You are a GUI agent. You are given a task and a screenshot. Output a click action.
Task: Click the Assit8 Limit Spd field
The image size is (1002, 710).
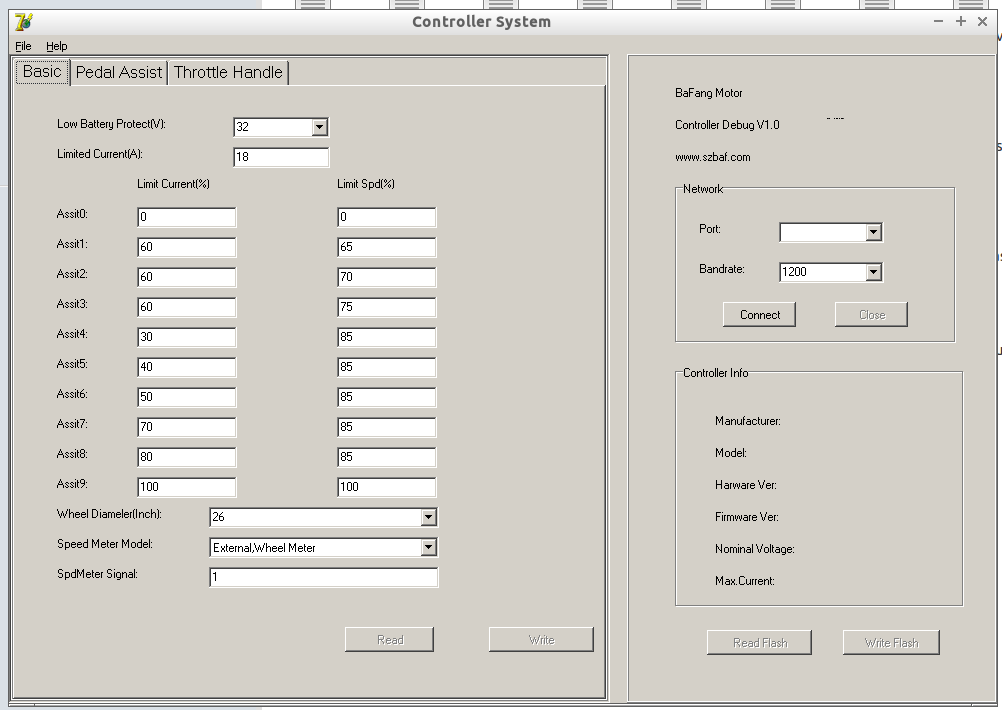click(x=387, y=457)
